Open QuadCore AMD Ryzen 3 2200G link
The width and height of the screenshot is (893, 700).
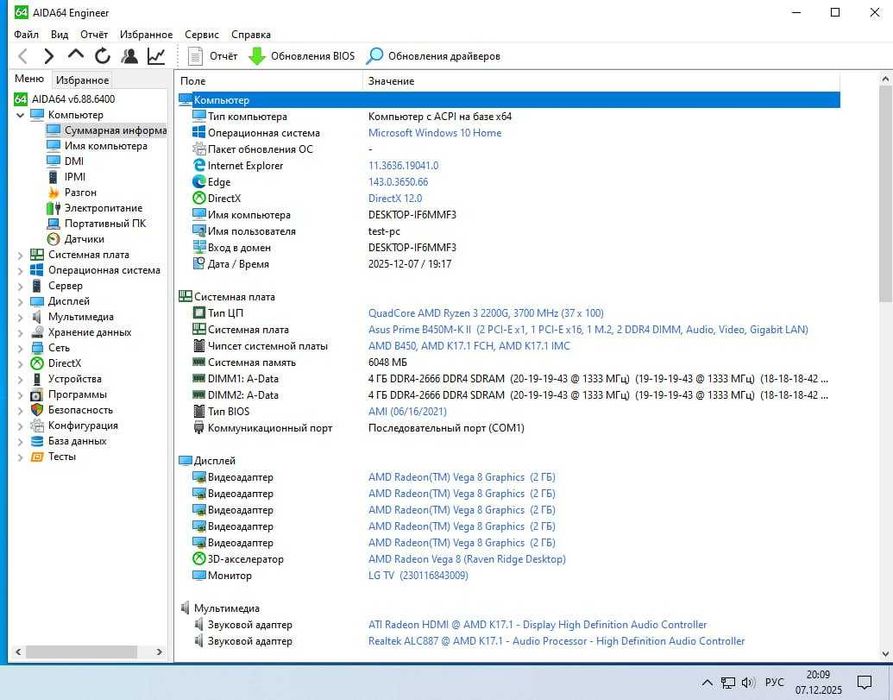pos(486,313)
